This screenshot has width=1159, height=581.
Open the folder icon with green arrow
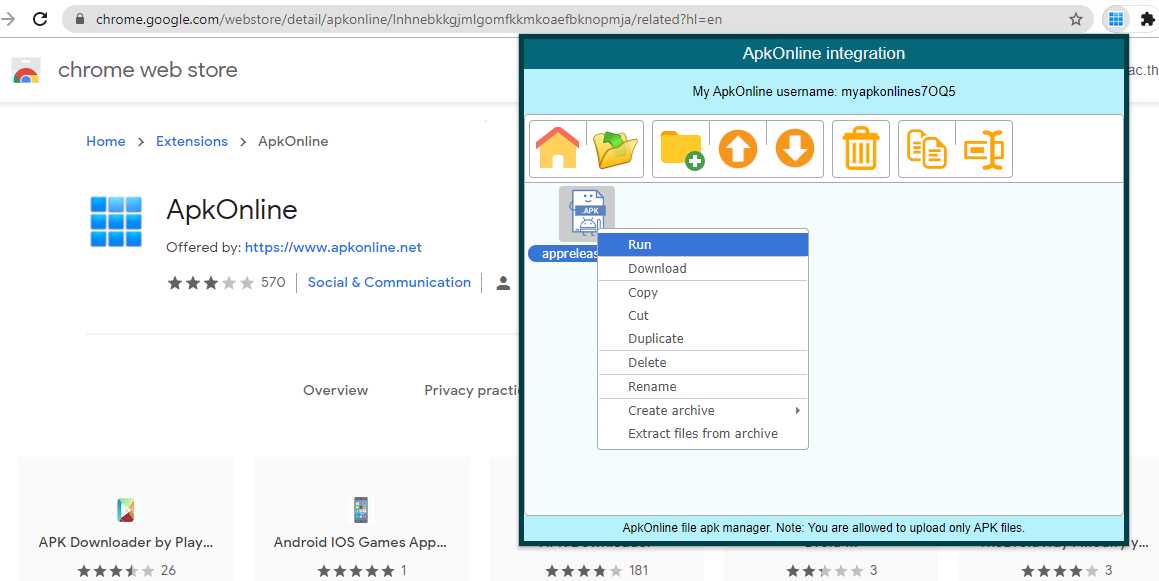point(615,149)
